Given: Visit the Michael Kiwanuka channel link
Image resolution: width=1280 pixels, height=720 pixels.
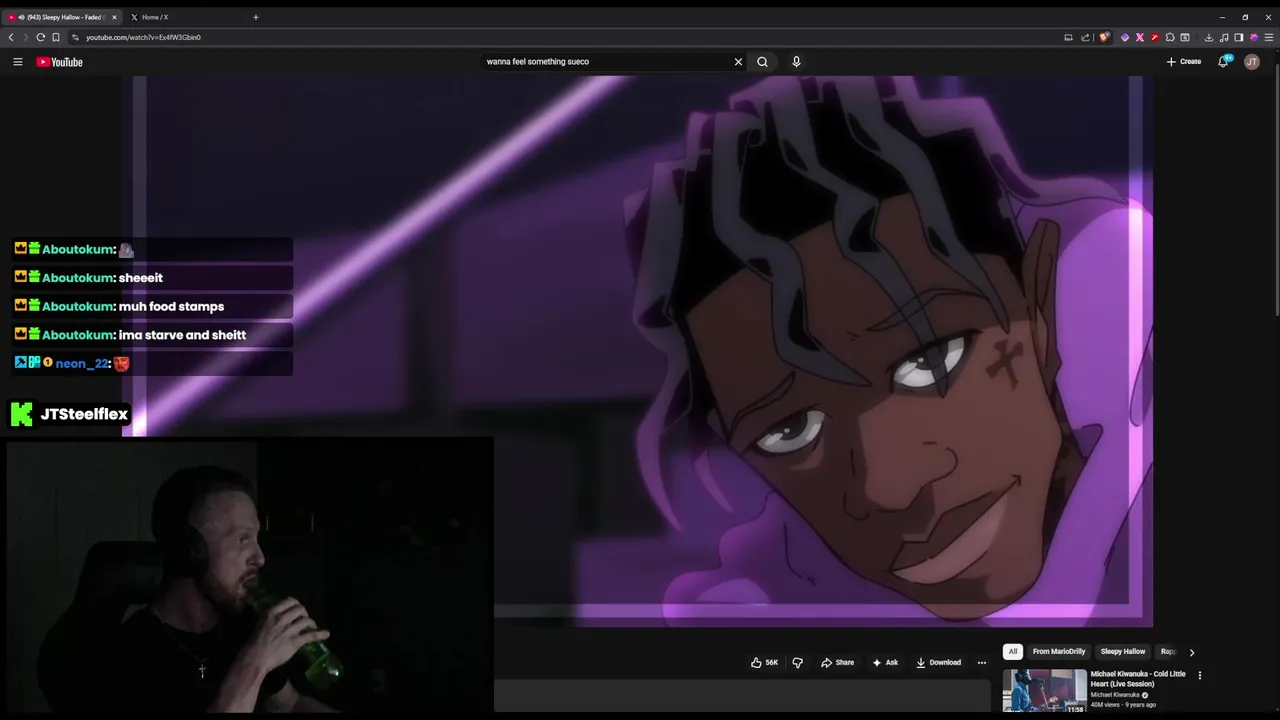Looking at the screenshot, I should [x=1115, y=695].
